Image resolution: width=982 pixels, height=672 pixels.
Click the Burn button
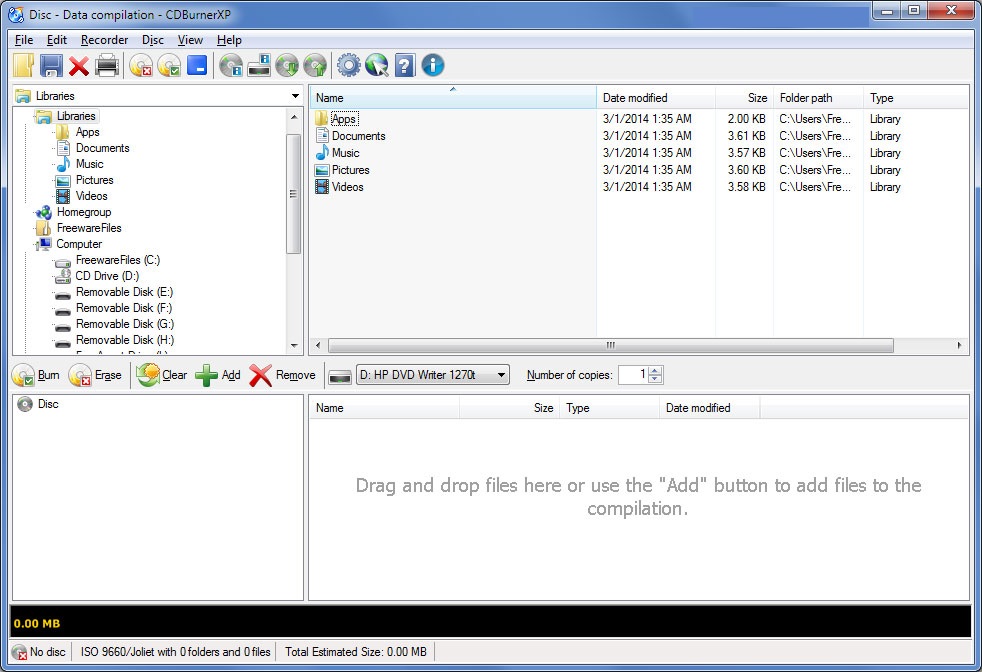pos(36,375)
